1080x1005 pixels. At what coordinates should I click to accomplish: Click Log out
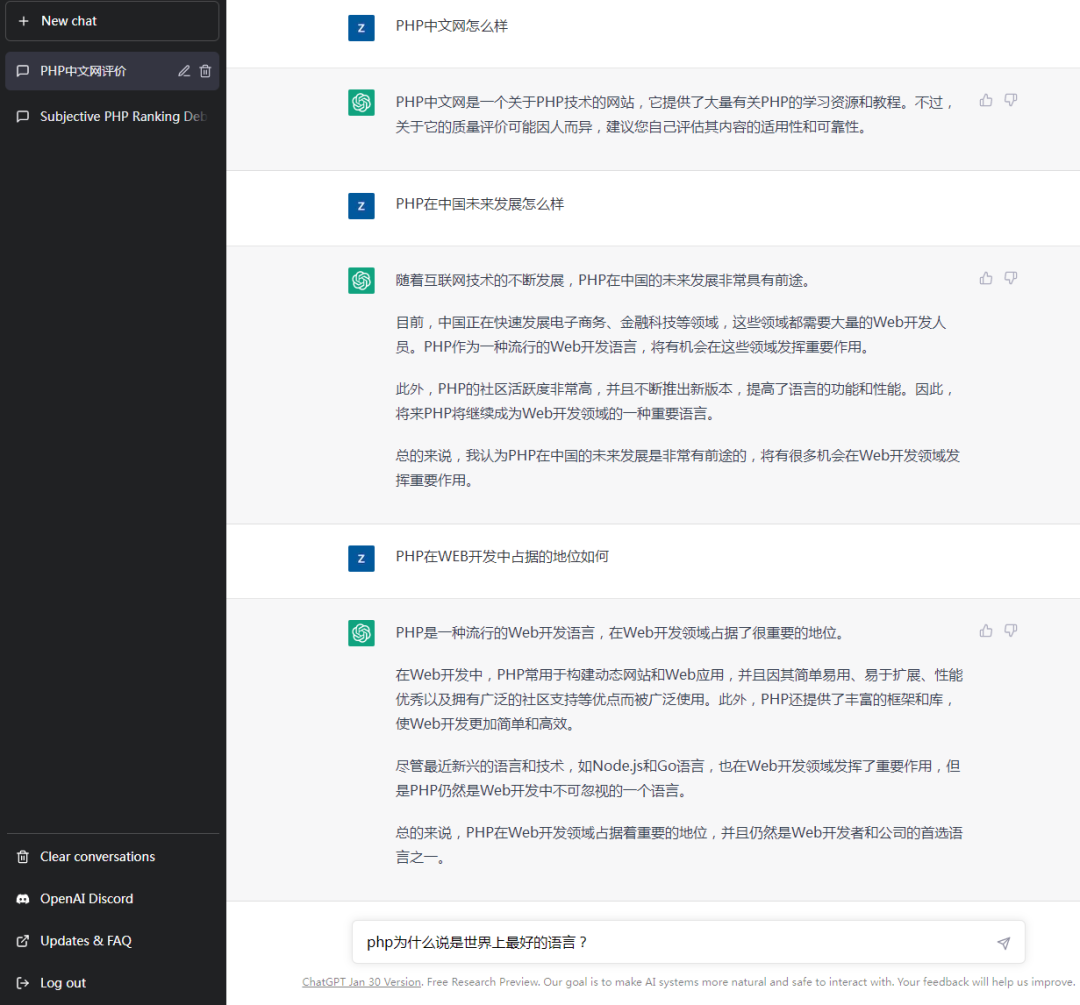coord(112,983)
